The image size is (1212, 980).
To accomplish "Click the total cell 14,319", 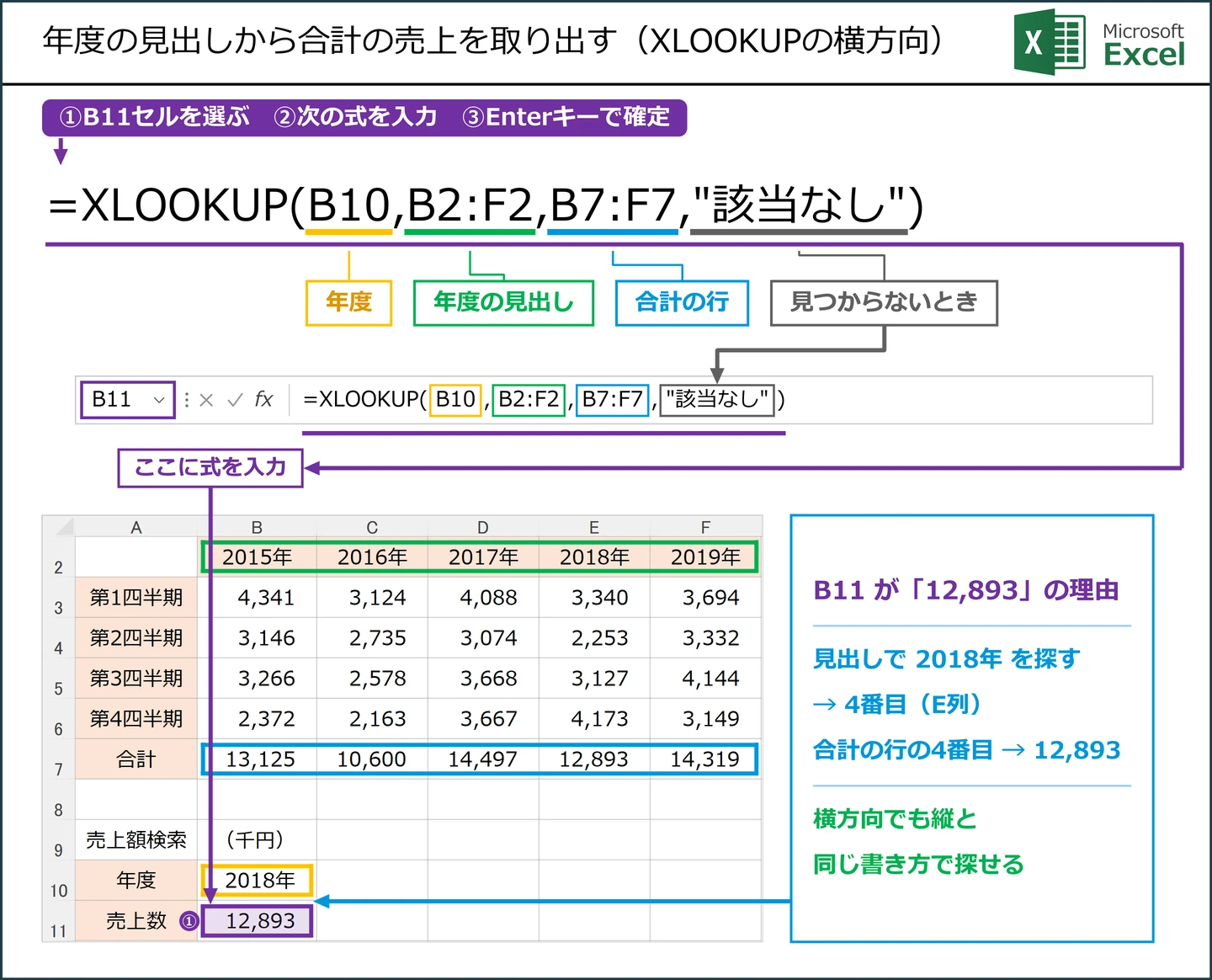I will coord(705,759).
